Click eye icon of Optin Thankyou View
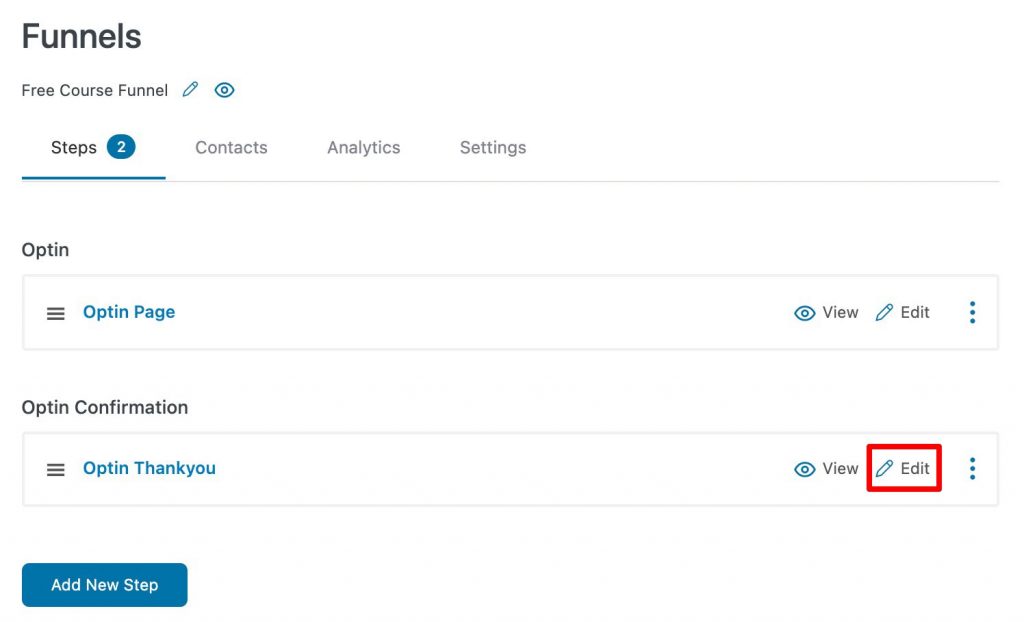Screen dimensions: 1024x622 pyautogui.click(x=805, y=470)
